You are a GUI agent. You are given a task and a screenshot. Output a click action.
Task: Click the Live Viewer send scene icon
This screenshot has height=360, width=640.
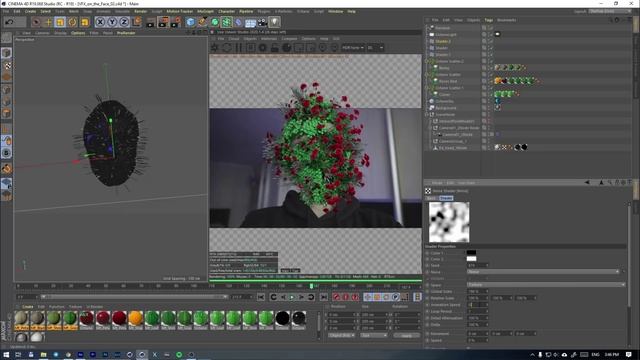[x=215, y=48]
